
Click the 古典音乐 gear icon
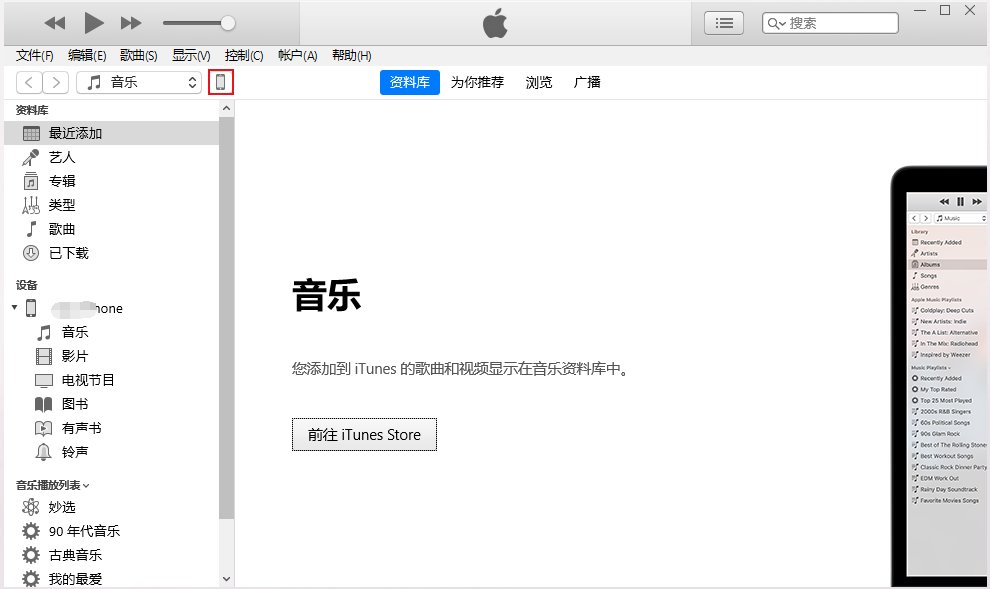click(30, 555)
